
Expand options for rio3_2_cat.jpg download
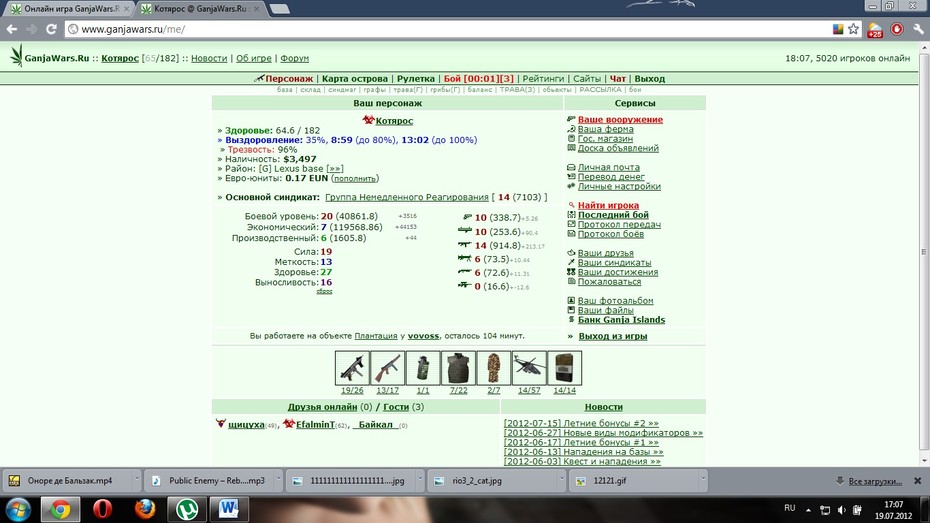(561, 480)
